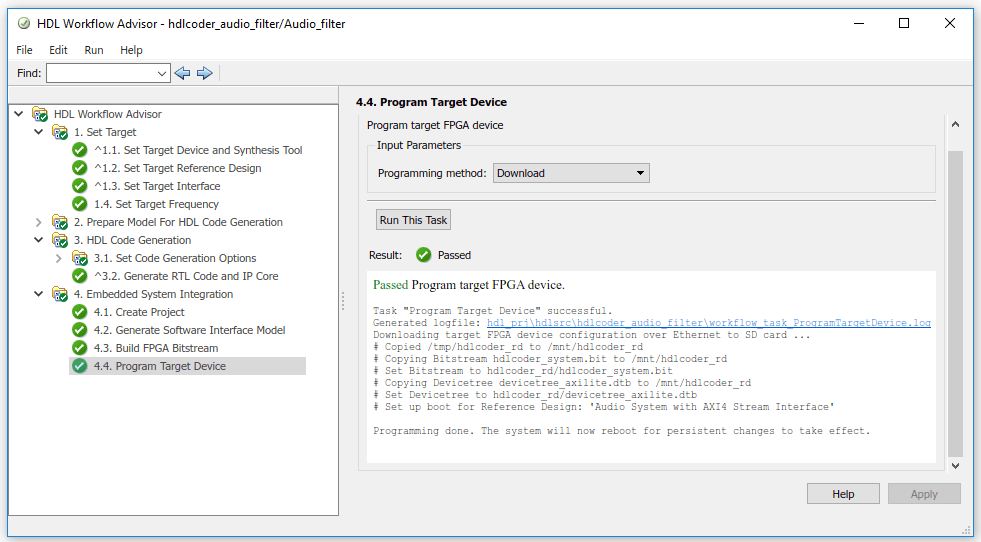
Task: Click the Find previous arrow icon
Action: coord(182,73)
